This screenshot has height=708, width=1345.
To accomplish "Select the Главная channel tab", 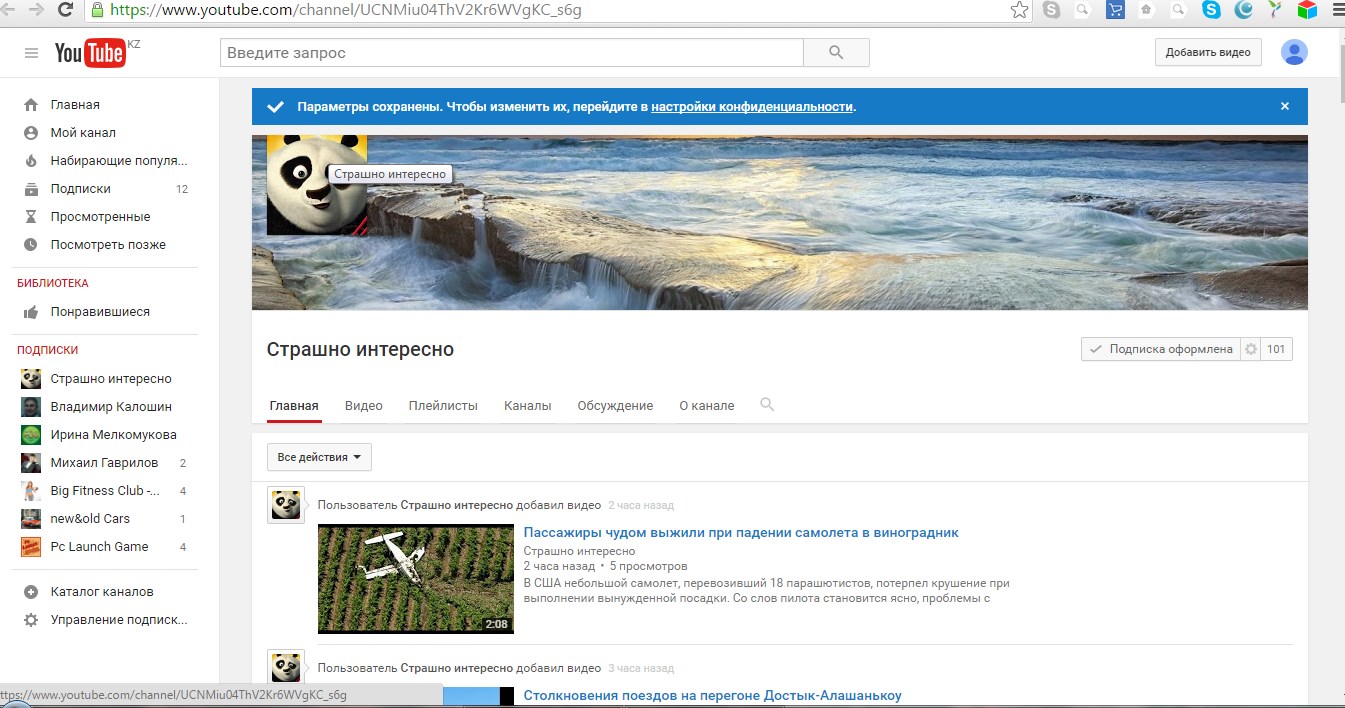I will pos(294,406).
